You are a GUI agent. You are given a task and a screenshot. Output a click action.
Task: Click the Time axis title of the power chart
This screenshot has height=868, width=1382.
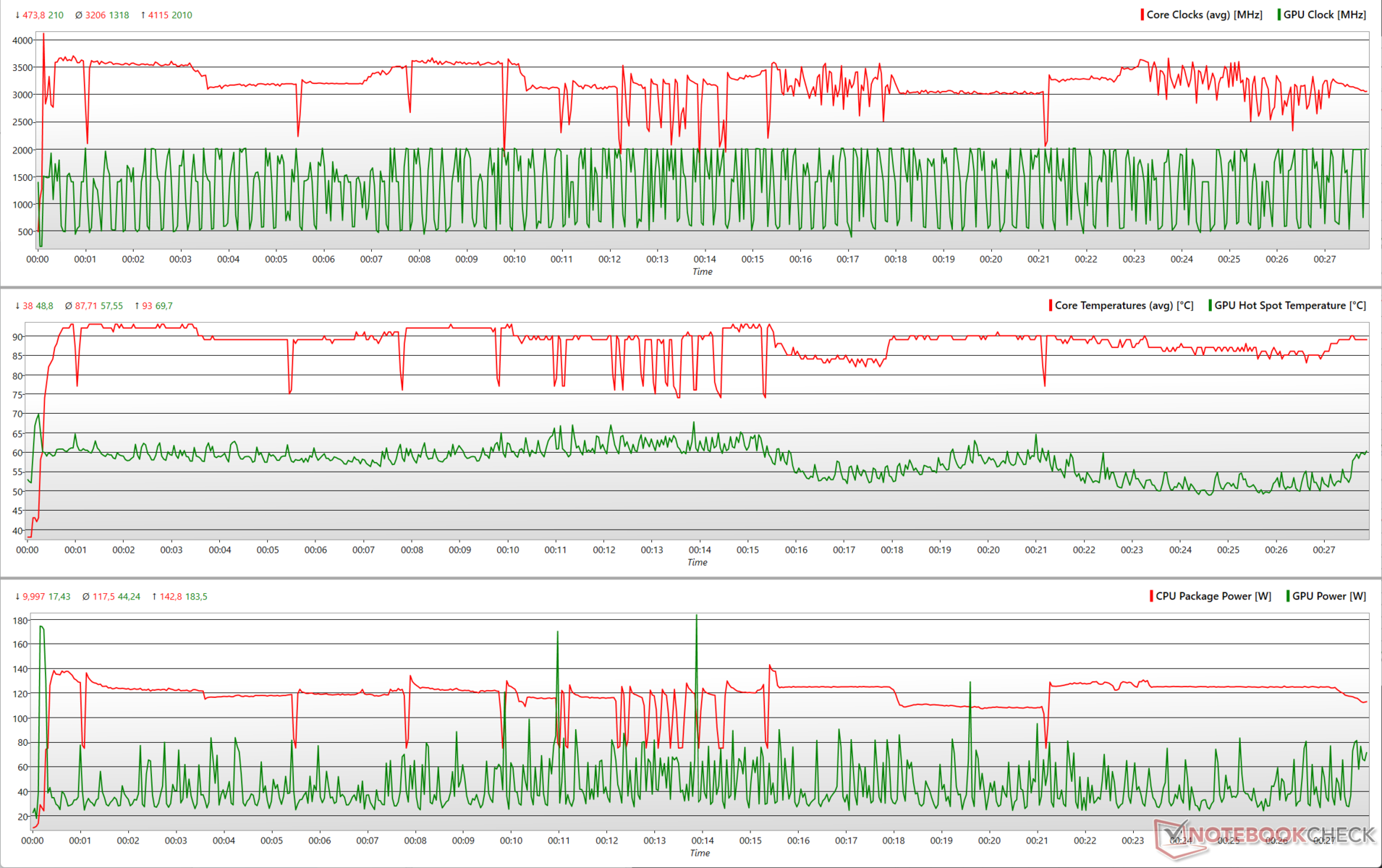700,854
